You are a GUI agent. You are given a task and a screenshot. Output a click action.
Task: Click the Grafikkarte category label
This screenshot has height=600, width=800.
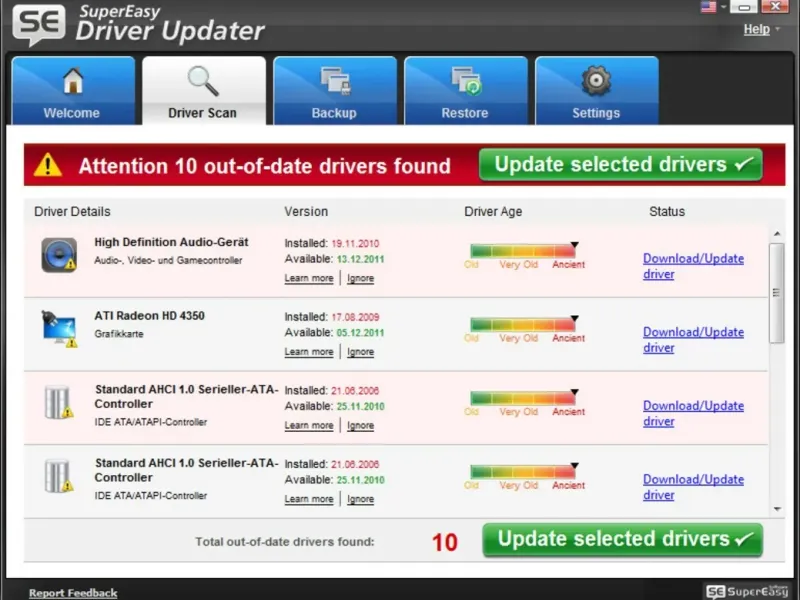tap(119, 334)
